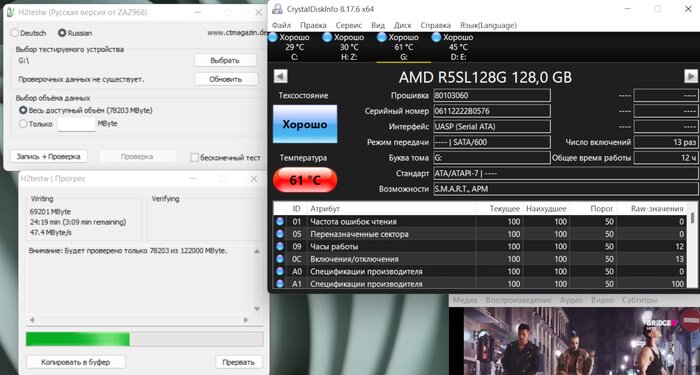Screen dimensions: 700x375
Task: Click status orb of attribute 09 row
Action: 280,246
